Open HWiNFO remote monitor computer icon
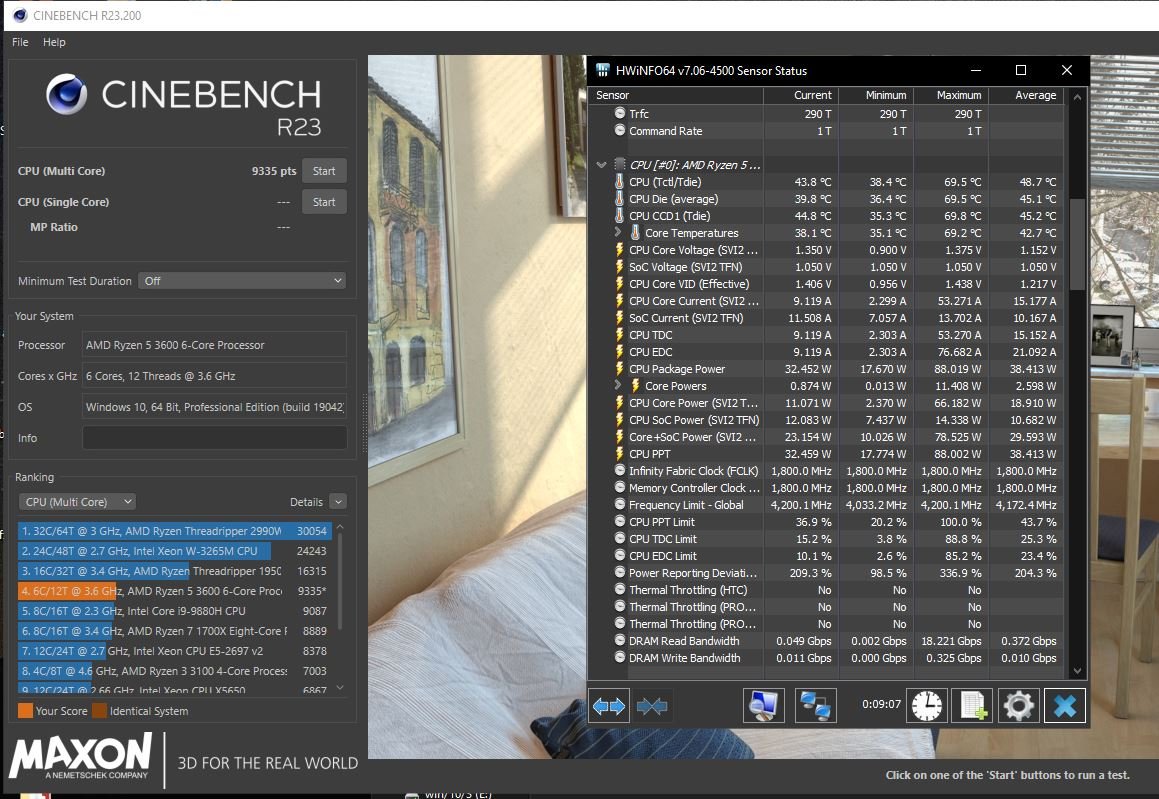Image resolution: width=1159 pixels, height=799 pixels. 764,706
